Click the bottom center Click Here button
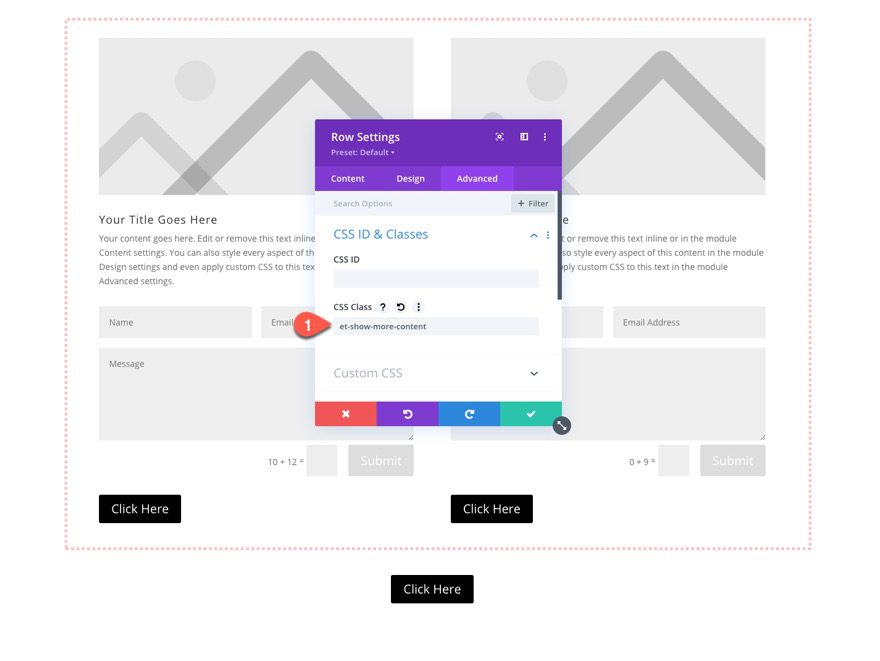 pos(431,589)
